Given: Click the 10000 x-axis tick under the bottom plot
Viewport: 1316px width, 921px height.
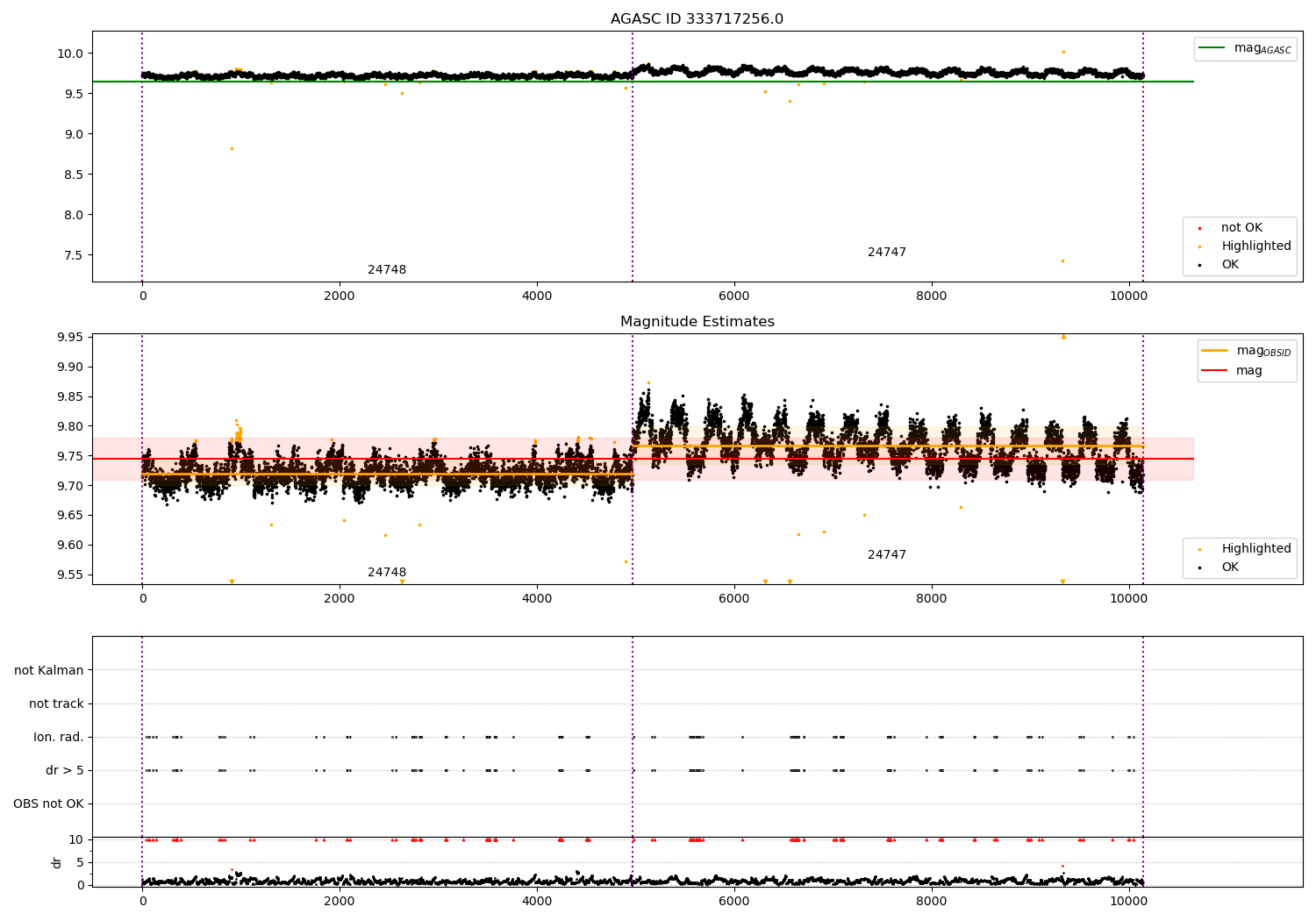Looking at the screenshot, I should pyautogui.click(x=1128, y=901).
